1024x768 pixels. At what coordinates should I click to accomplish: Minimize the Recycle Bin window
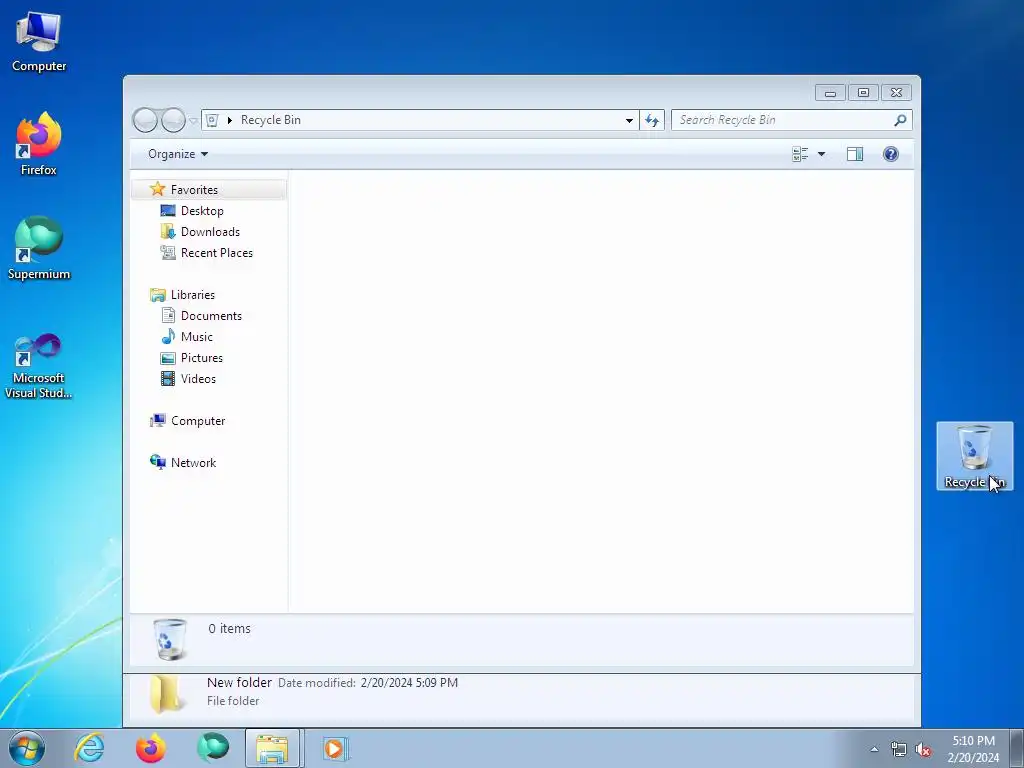[830, 93]
